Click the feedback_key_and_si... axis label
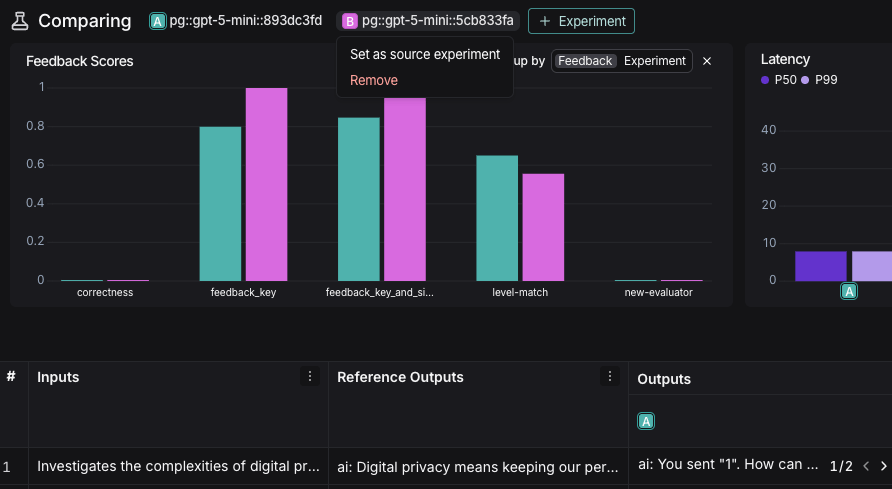The height and width of the screenshot is (489, 892). [x=379, y=292]
